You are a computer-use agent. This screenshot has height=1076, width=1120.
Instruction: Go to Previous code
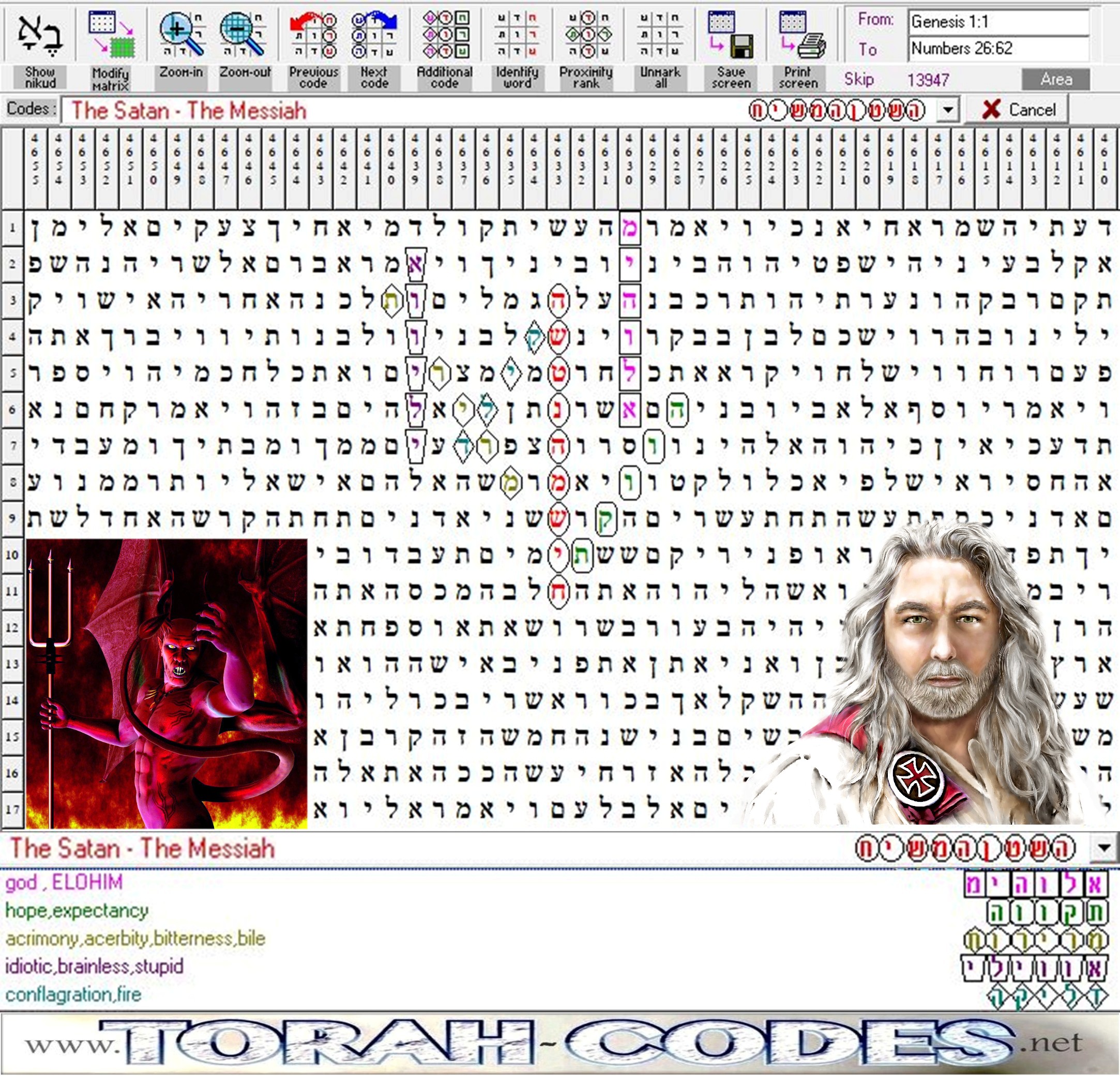[x=313, y=34]
